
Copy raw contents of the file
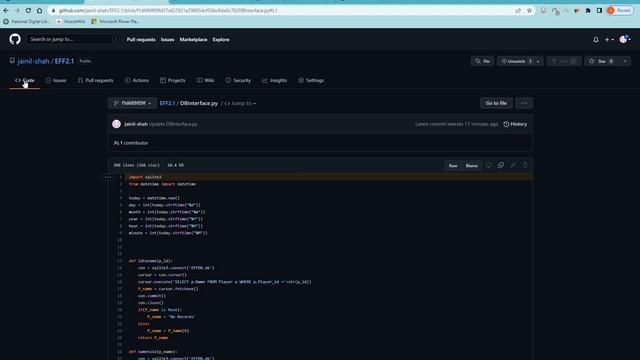click(501, 165)
